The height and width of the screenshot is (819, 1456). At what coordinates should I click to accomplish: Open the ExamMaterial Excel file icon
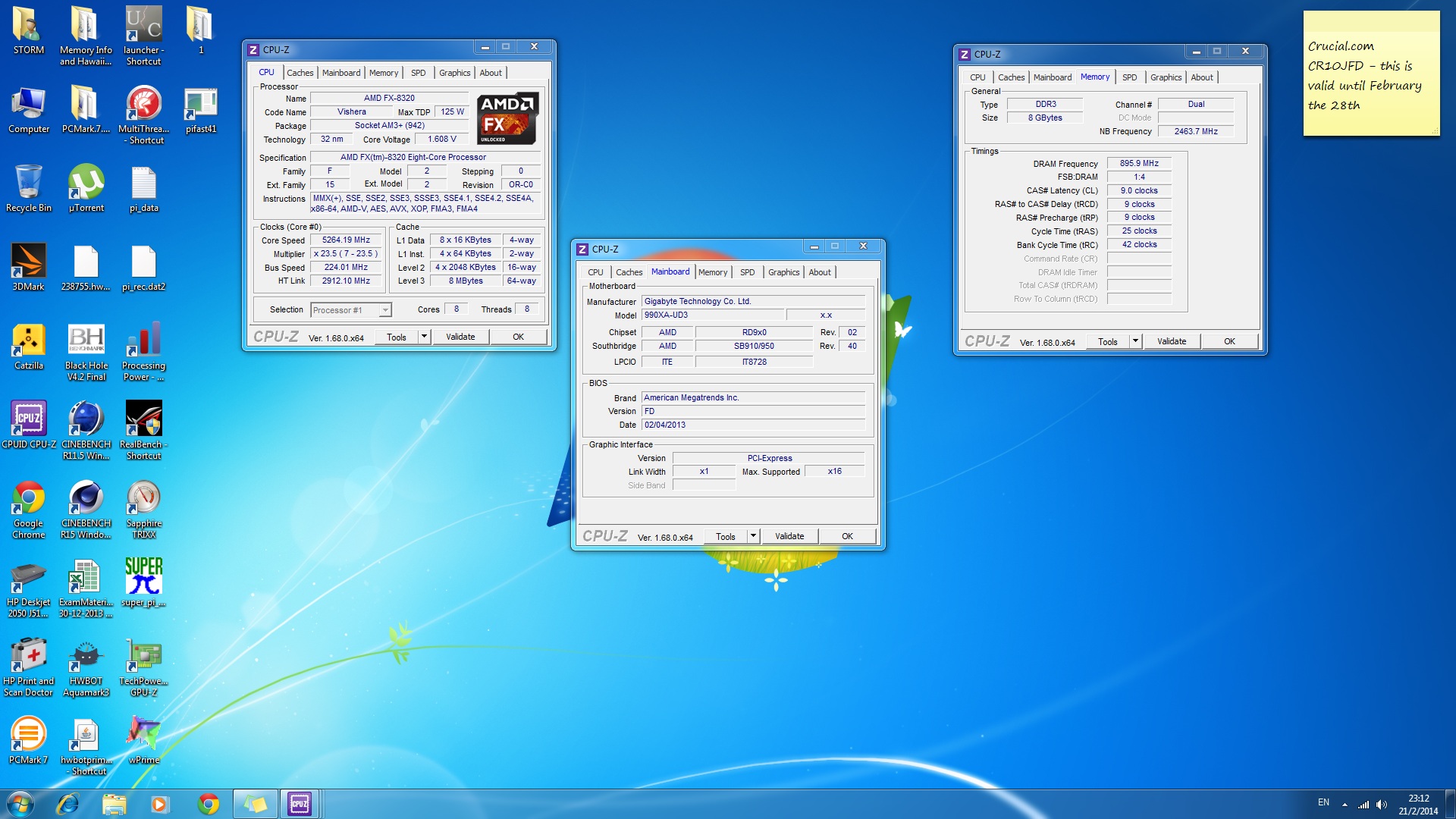(86, 588)
